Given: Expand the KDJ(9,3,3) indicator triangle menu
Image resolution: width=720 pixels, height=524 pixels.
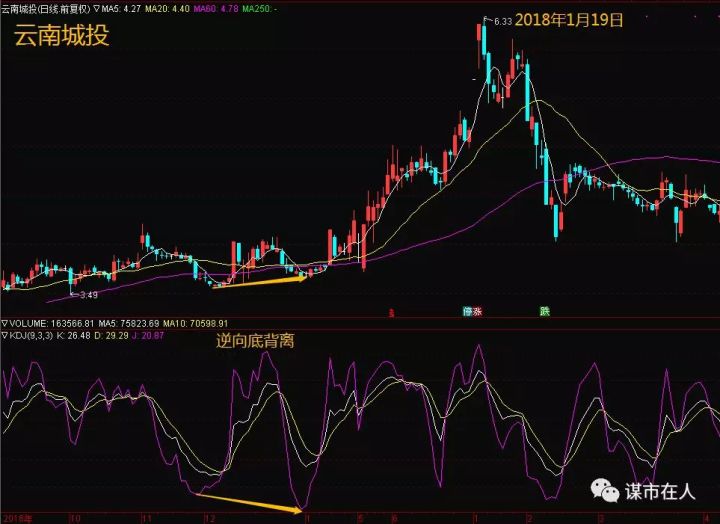Looking at the screenshot, I should (4, 336).
